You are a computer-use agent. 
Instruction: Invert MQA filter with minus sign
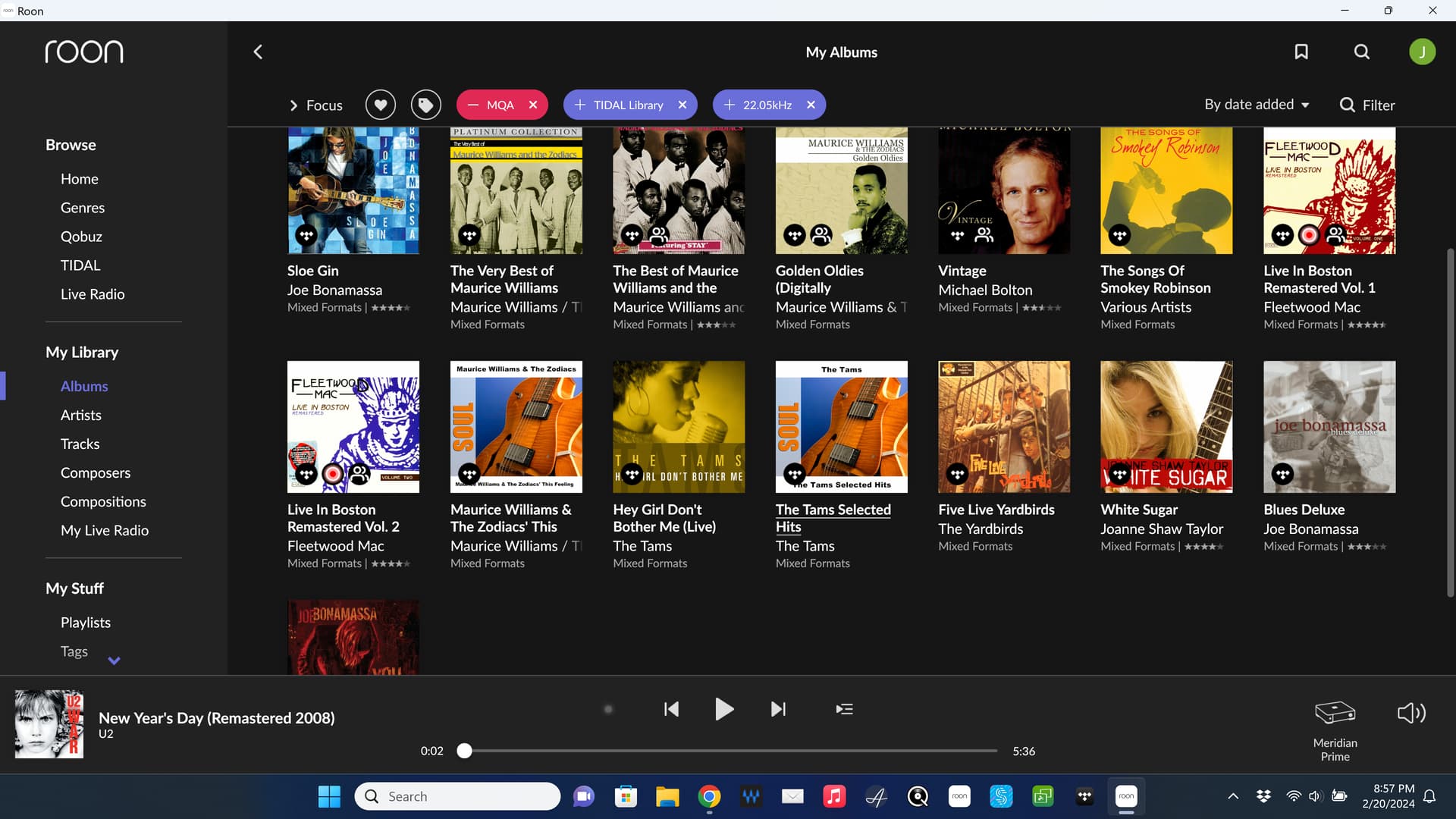473,105
